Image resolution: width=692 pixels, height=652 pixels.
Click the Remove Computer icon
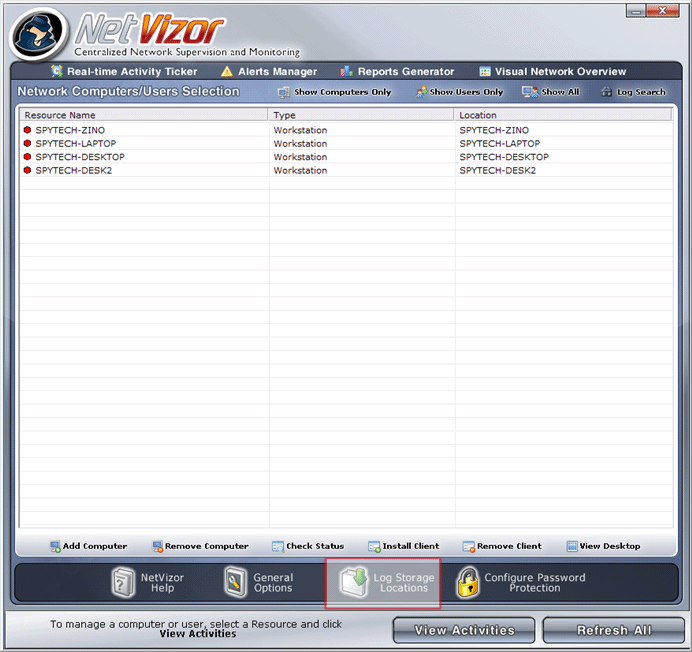(x=158, y=546)
